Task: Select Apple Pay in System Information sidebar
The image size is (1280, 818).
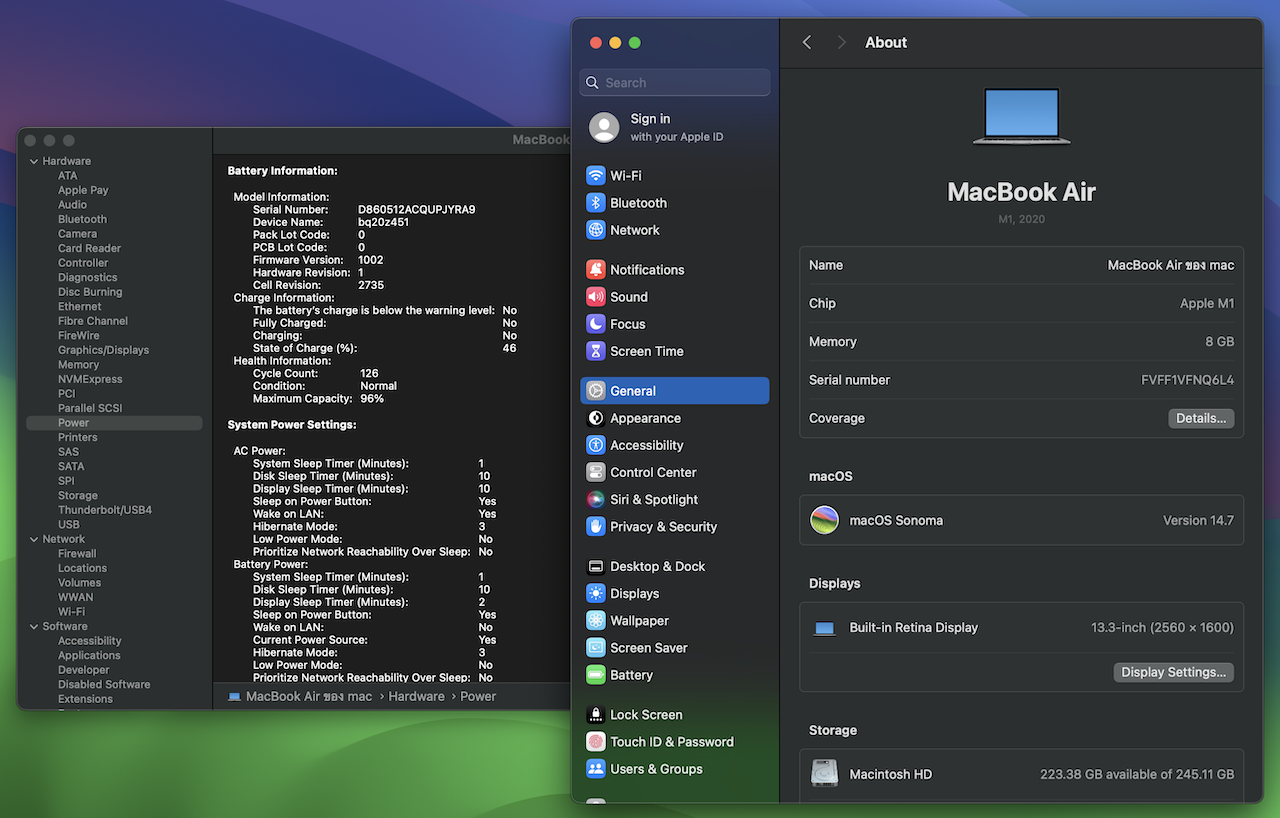Action: click(83, 190)
